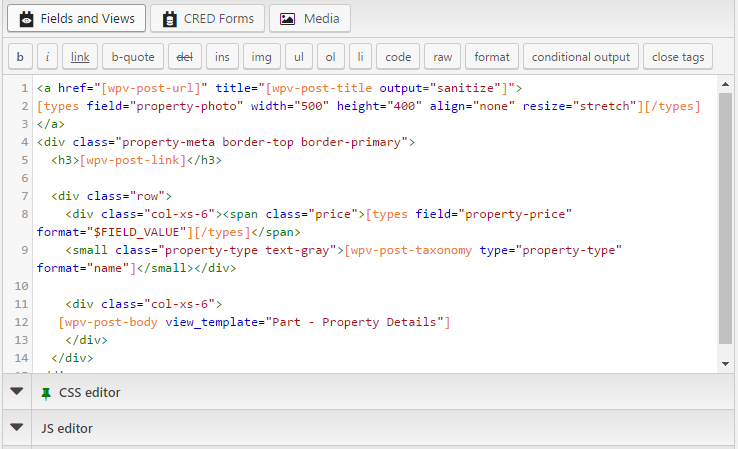Click the conditional output button
The width and height of the screenshot is (738, 449).
[581, 57]
